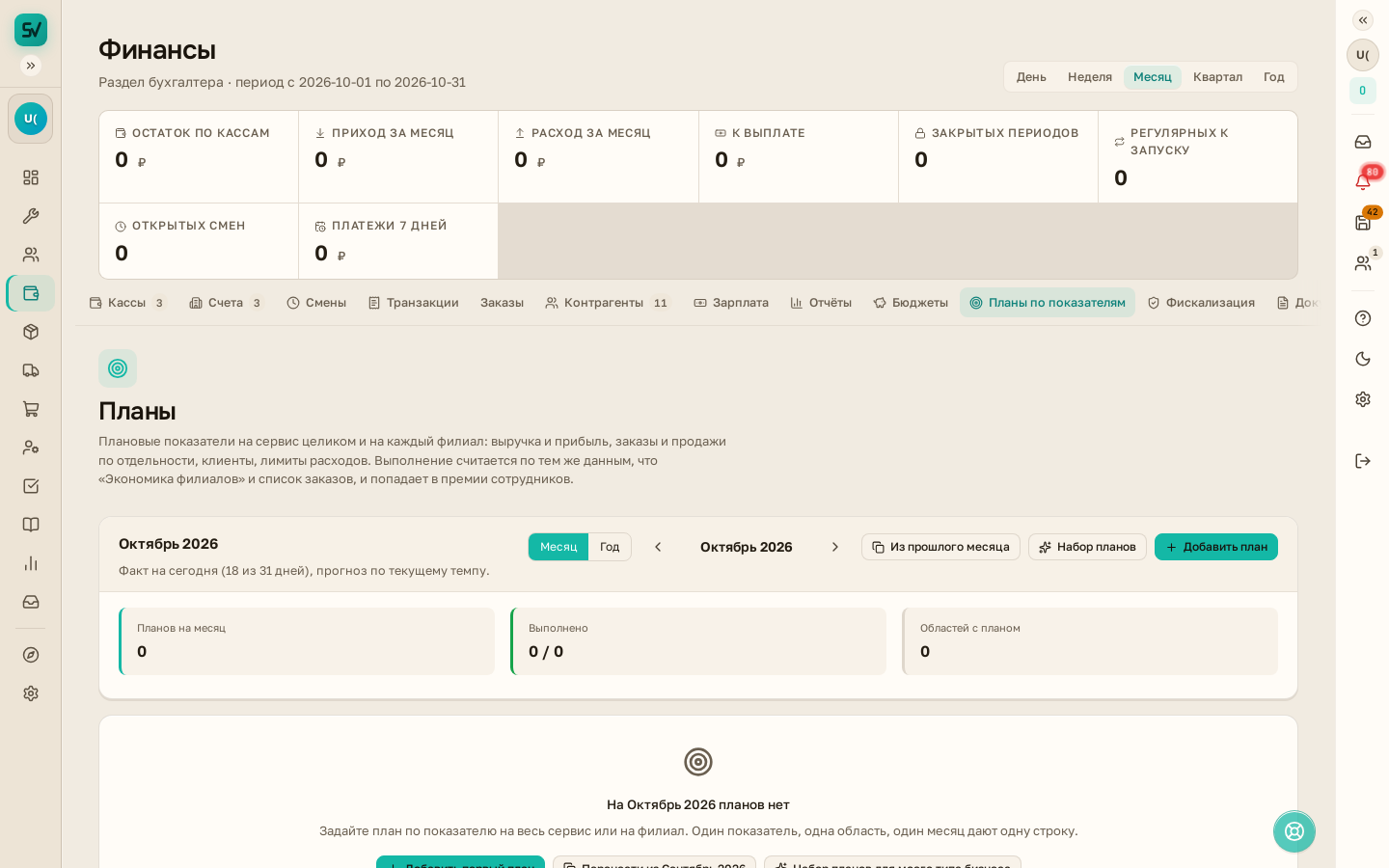
Task: Open the user avatar in left sidebar
Action: (x=31, y=119)
